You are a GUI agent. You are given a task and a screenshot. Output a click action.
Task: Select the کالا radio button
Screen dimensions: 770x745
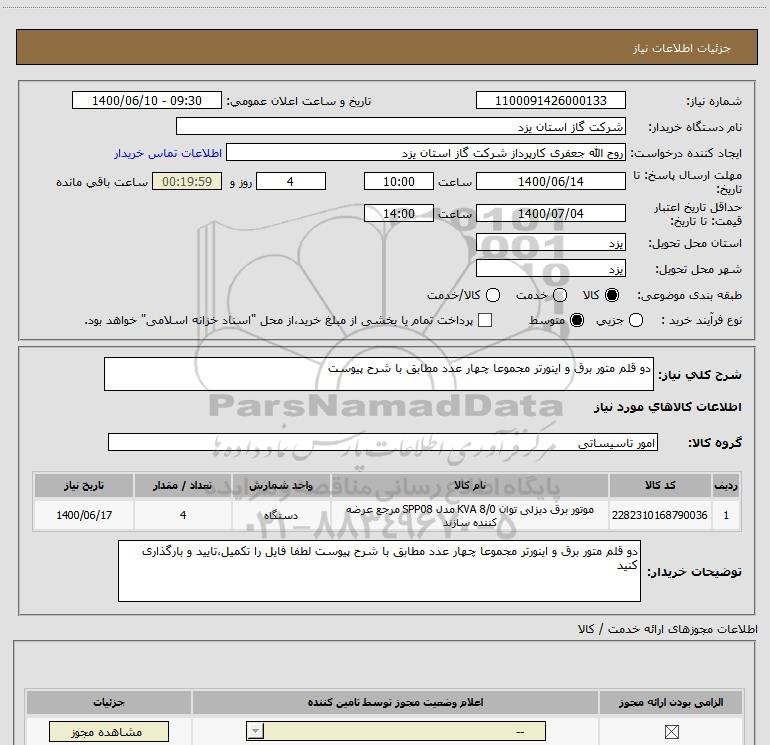point(612,295)
